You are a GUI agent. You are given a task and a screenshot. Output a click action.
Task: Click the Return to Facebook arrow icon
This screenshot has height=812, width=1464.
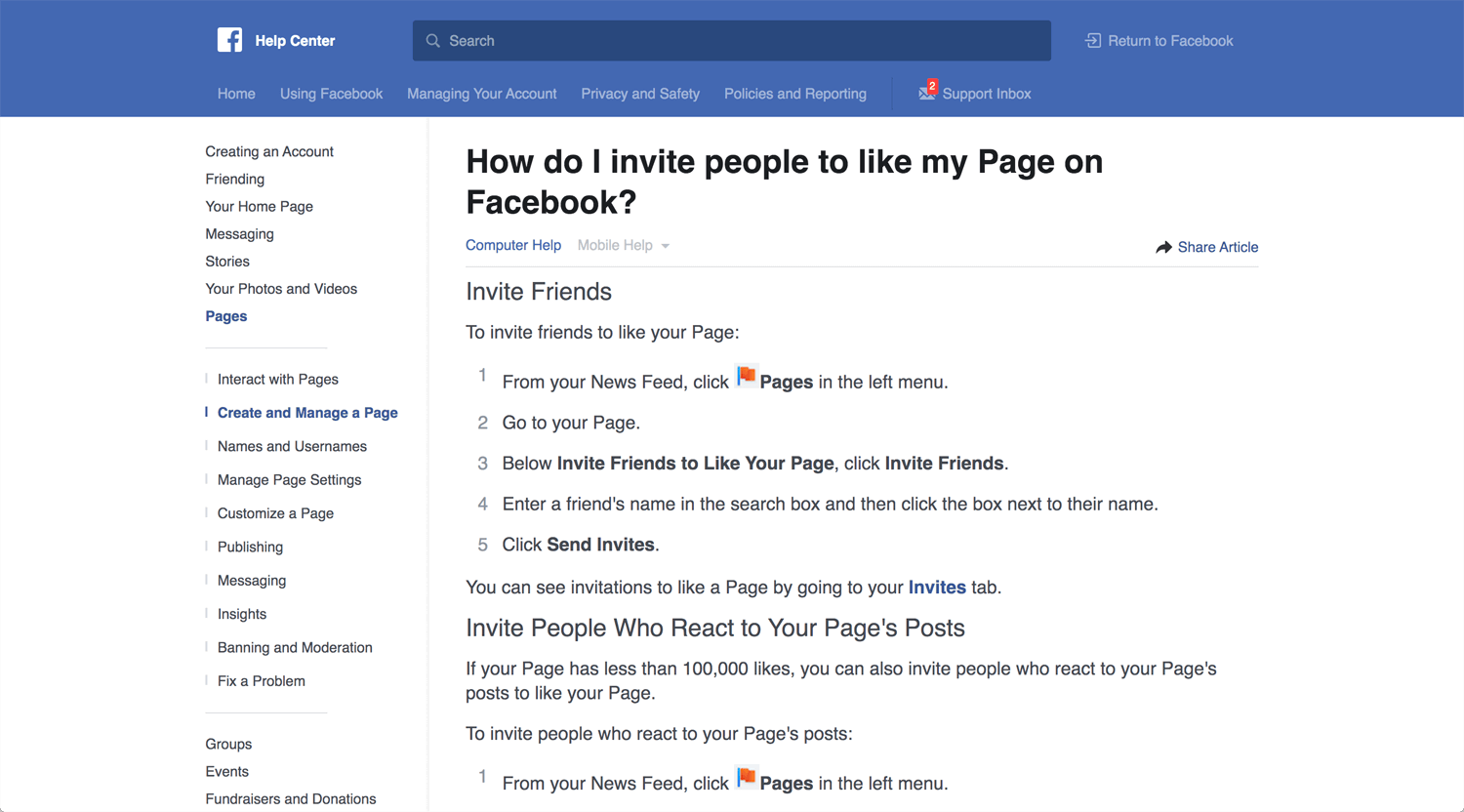(x=1093, y=41)
